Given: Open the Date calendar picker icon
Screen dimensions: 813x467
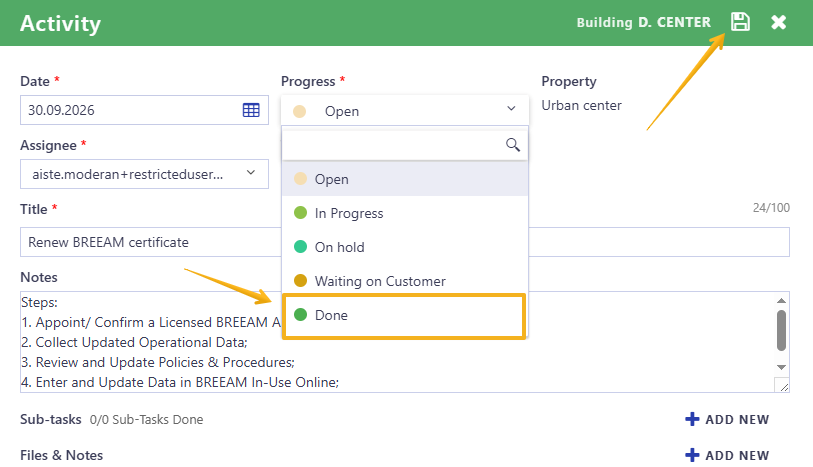Looking at the screenshot, I should coord(251,110).
